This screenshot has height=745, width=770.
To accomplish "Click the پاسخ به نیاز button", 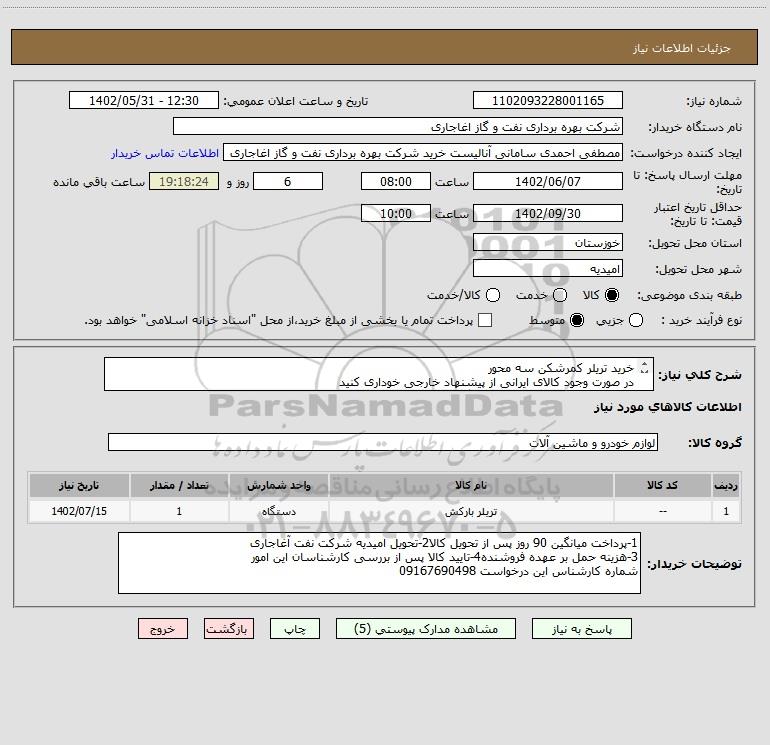I will (581, 629).
